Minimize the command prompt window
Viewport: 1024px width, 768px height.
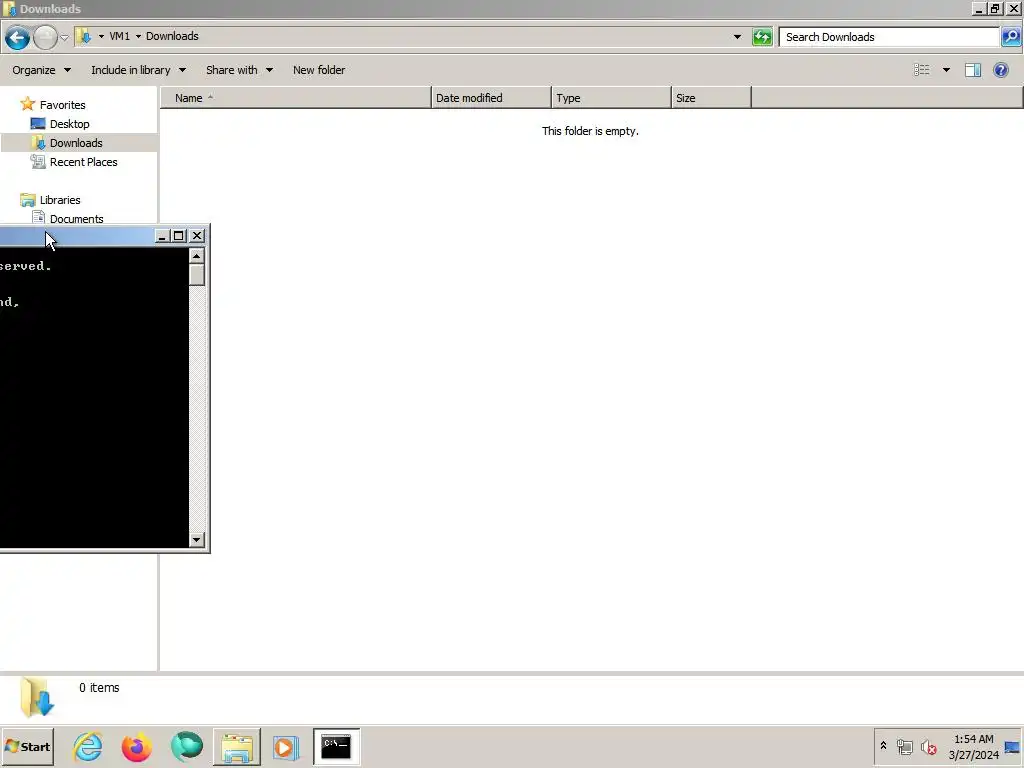point(163,236)
